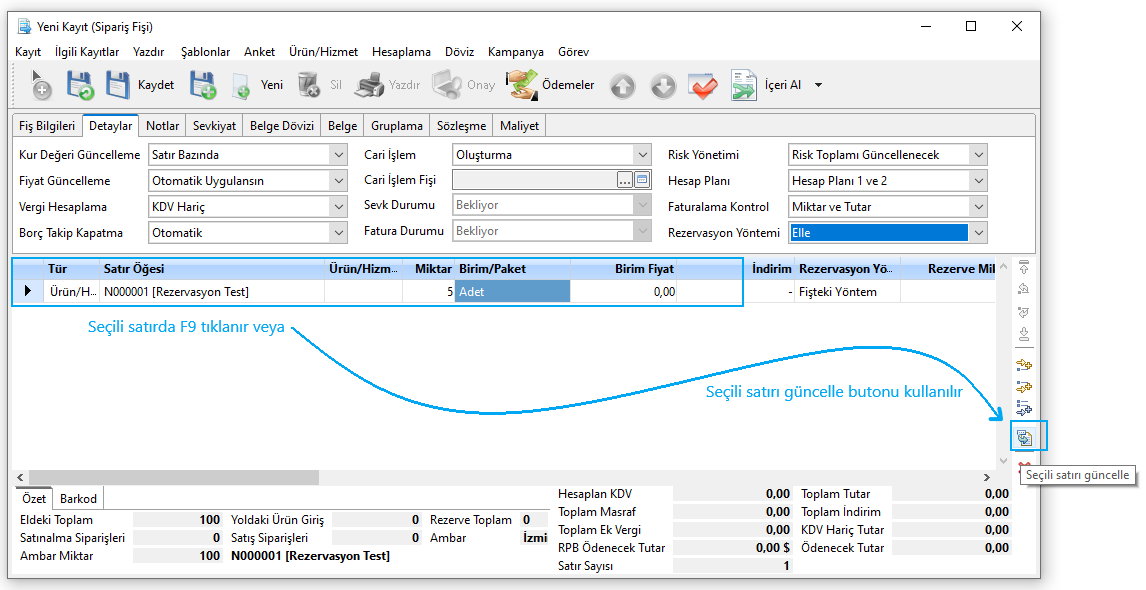The height and width of the screenshot is (590, 1146).
Task: Switch to the Fiş Bilgileri tab
Action: coord(47,126)
